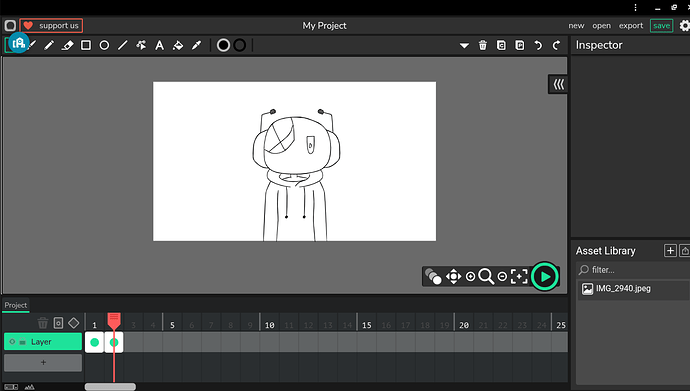Open the toolbar dropdown arrow
This screenshot has width=690, height=391.
464,45
